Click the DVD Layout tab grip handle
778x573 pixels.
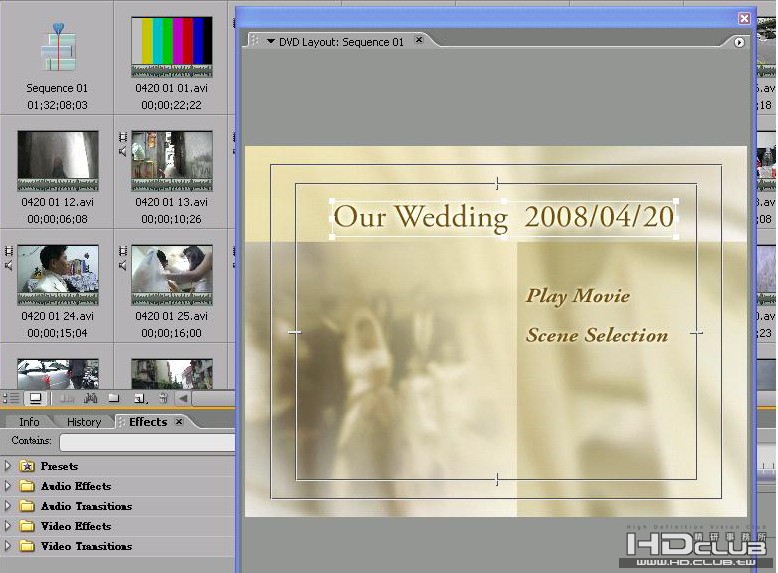tap(255, 41)
